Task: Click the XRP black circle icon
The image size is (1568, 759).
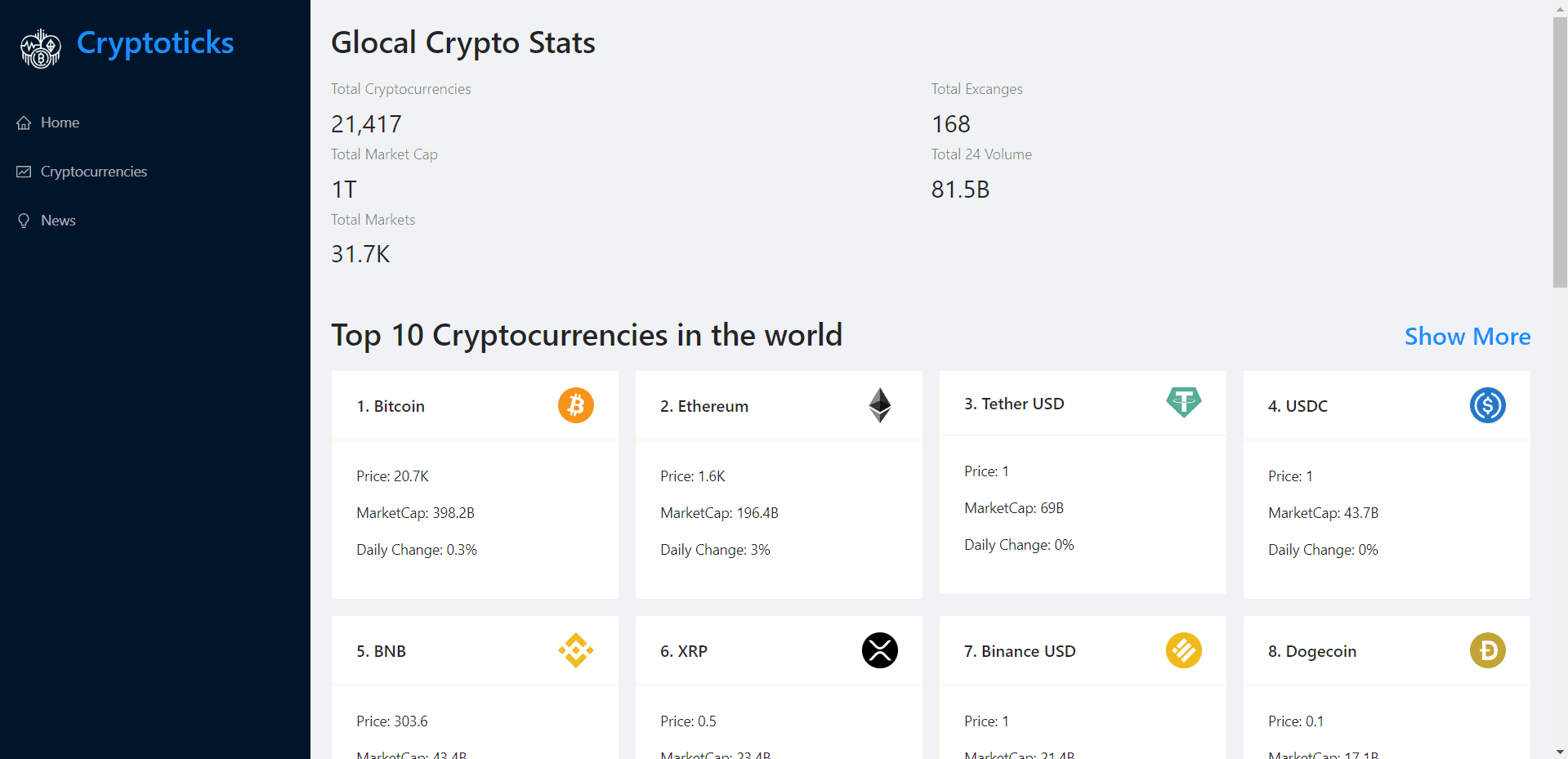Action: (880, 650)
